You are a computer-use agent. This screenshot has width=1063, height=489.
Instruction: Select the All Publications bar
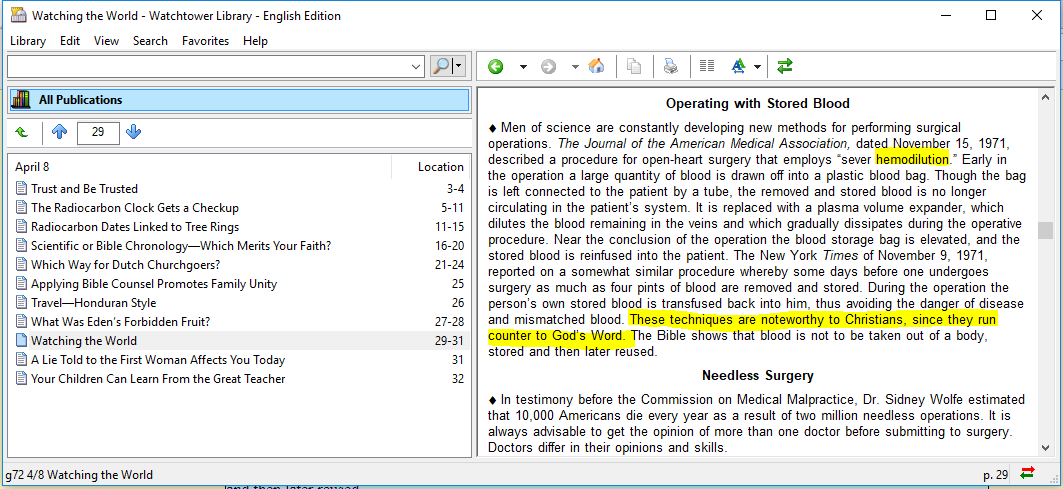[x=238, y=100]
